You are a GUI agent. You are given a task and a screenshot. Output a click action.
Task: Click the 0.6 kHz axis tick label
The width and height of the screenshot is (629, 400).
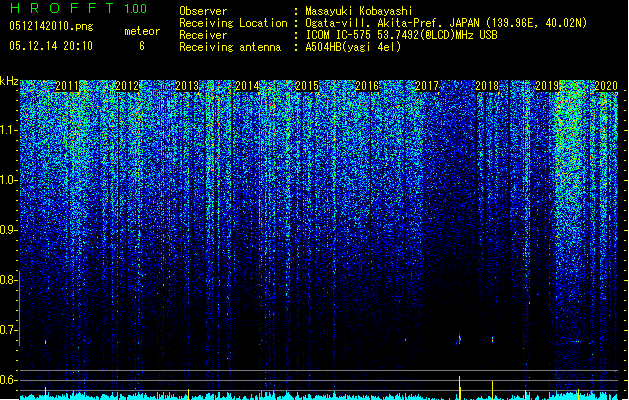tap(8, 380)
